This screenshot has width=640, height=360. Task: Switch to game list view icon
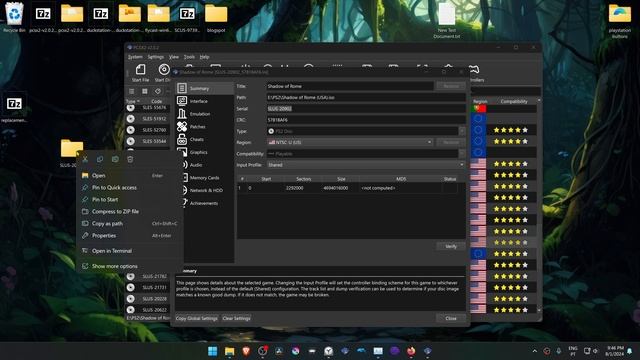(131, 91)
